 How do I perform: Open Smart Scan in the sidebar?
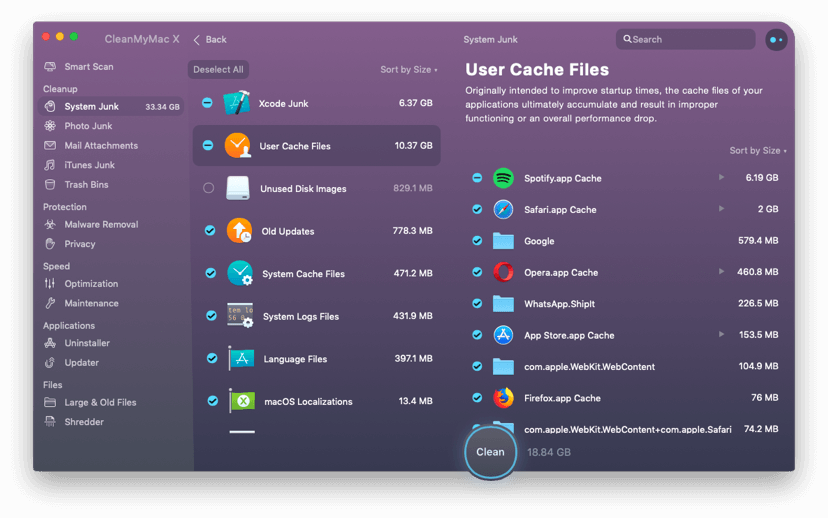tap(88, 67)
